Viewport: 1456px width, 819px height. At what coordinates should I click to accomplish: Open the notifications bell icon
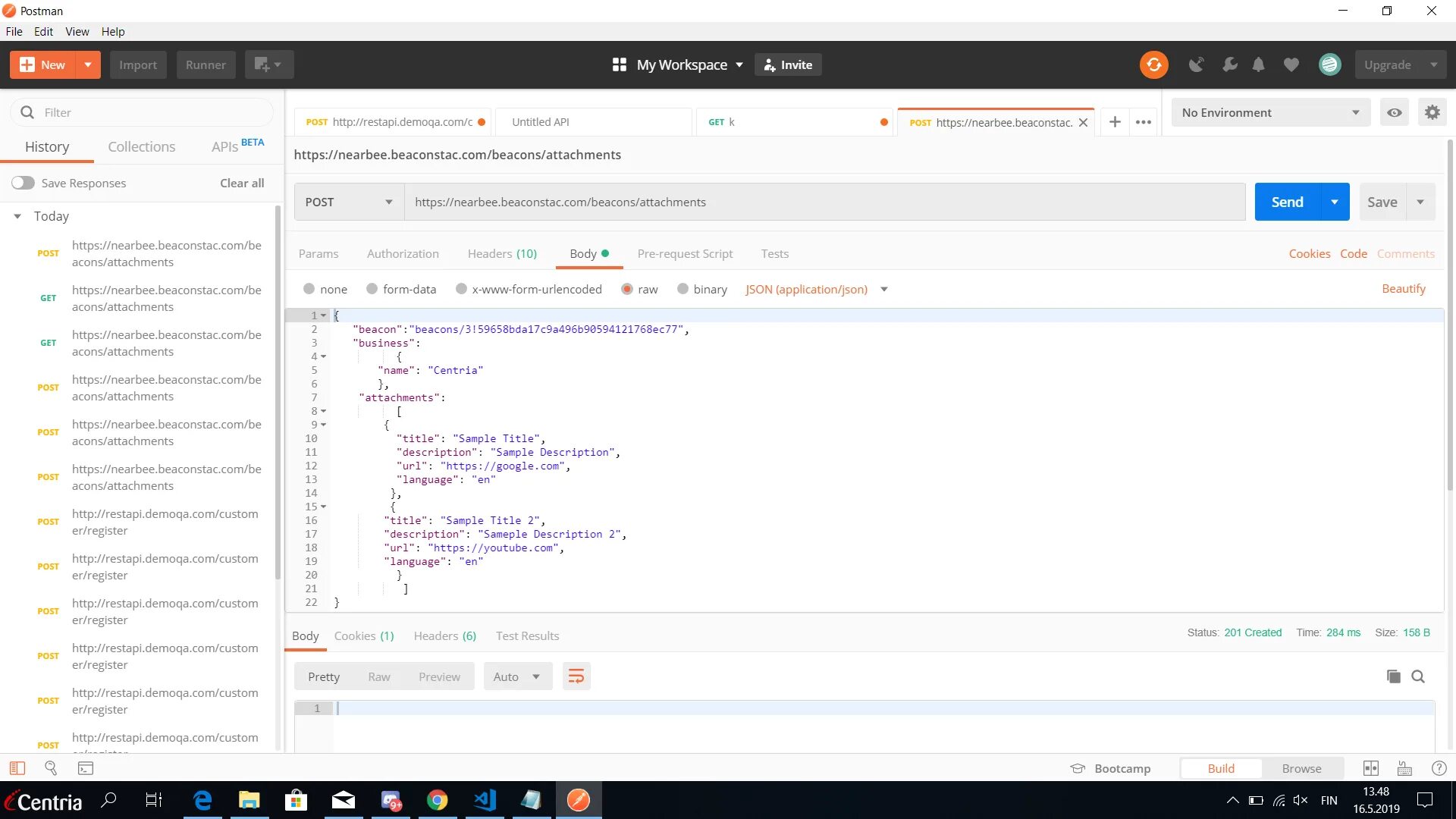point(1258,64)
